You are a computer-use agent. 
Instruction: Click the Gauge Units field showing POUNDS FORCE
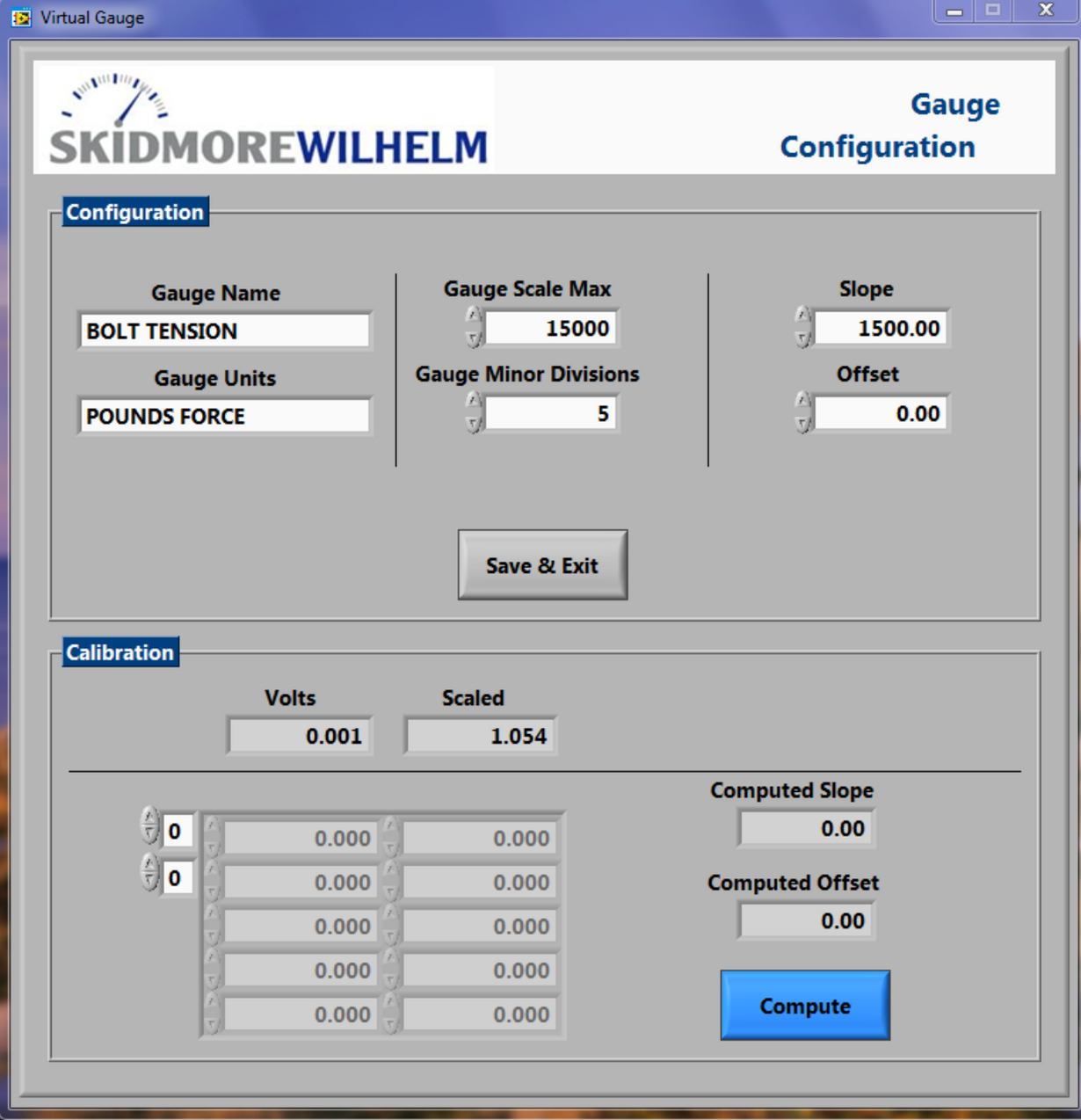click(x=224, y=416)
